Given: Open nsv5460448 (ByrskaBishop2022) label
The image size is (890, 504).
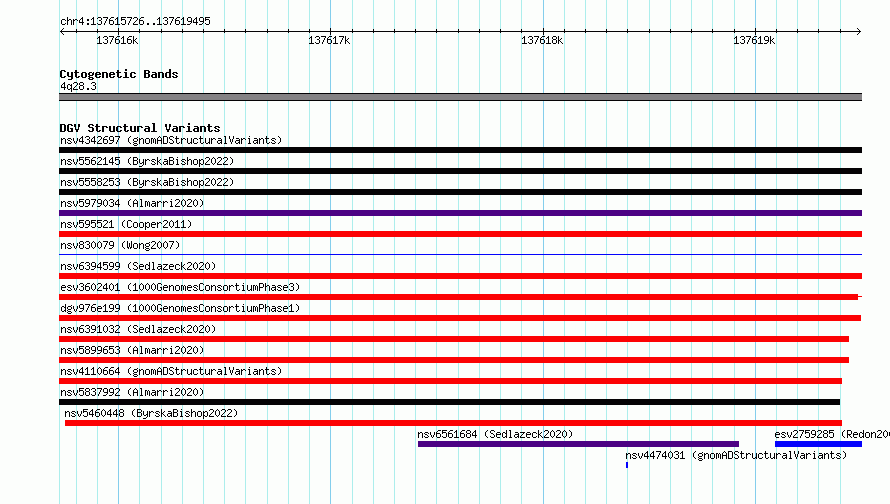Looking at the screenshot, I should pos(151,413).
